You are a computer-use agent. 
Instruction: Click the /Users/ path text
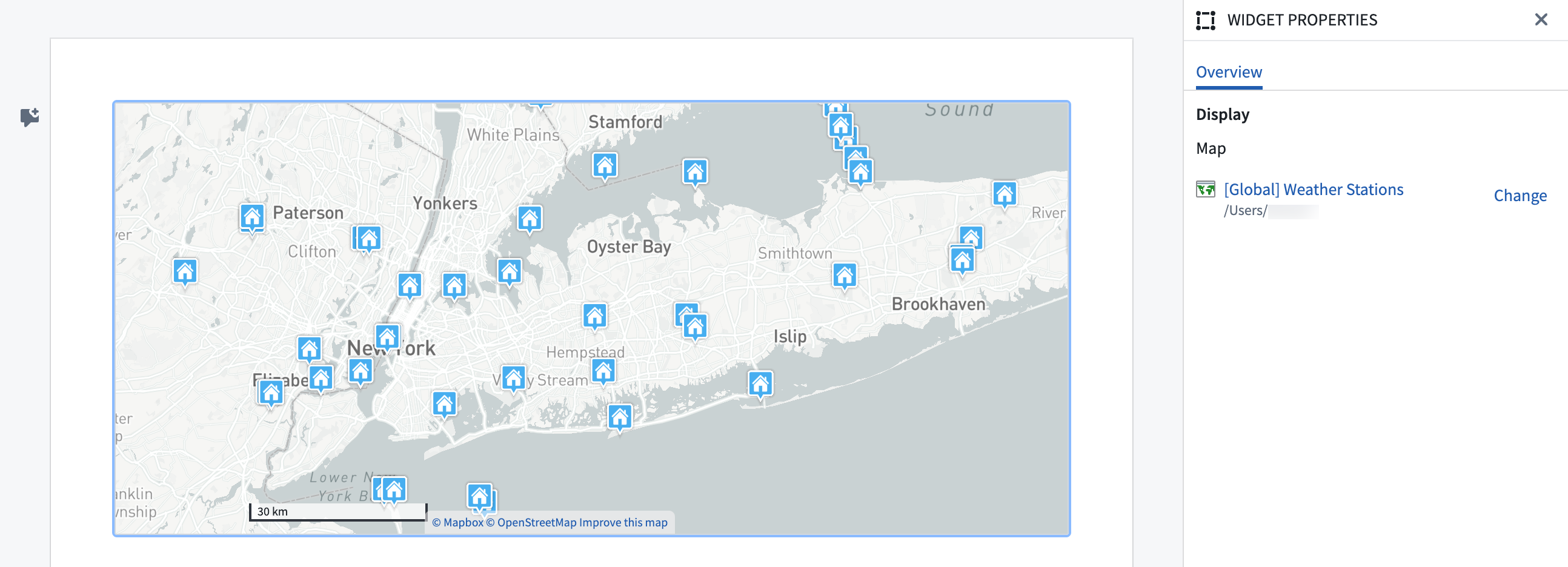click(1245, 210)
